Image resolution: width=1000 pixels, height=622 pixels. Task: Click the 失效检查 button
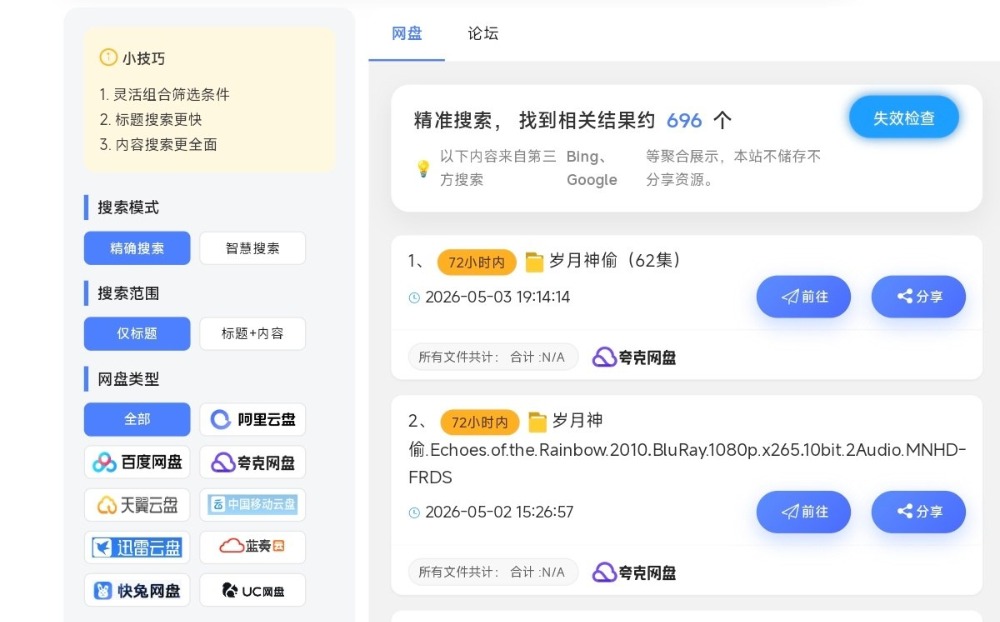click(x=904, y=117)
